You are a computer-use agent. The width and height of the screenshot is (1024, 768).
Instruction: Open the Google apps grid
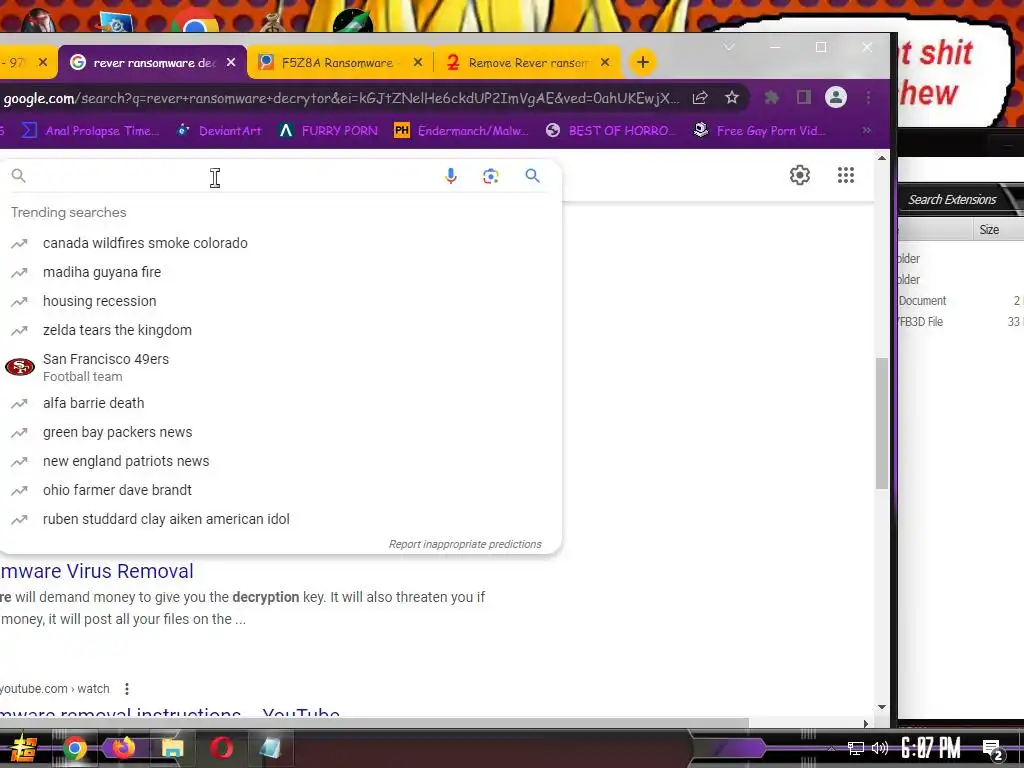point(846,175)
